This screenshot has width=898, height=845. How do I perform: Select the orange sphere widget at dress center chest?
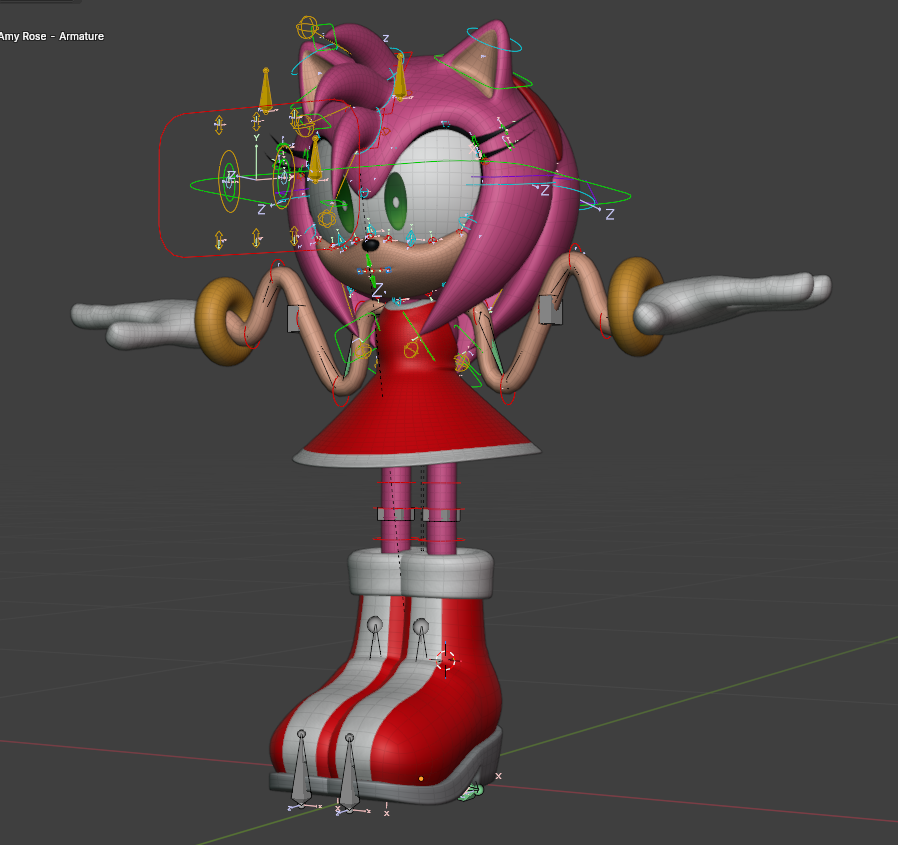pos(411,349)
